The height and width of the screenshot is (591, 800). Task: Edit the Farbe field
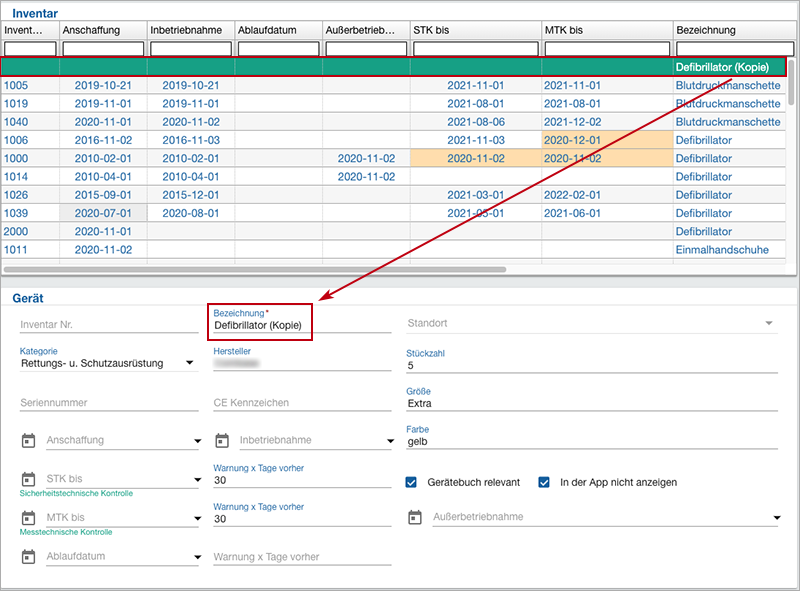point(592,441)
